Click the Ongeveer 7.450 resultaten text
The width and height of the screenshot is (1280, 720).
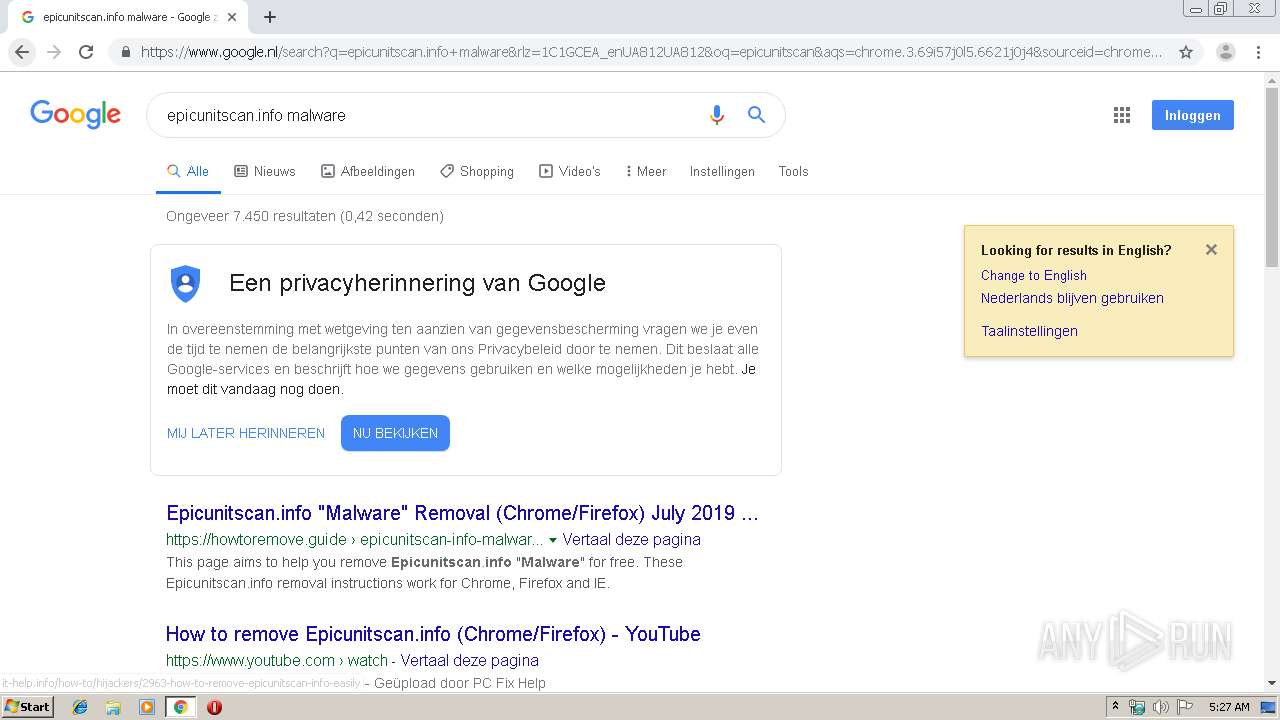(305, 216)
